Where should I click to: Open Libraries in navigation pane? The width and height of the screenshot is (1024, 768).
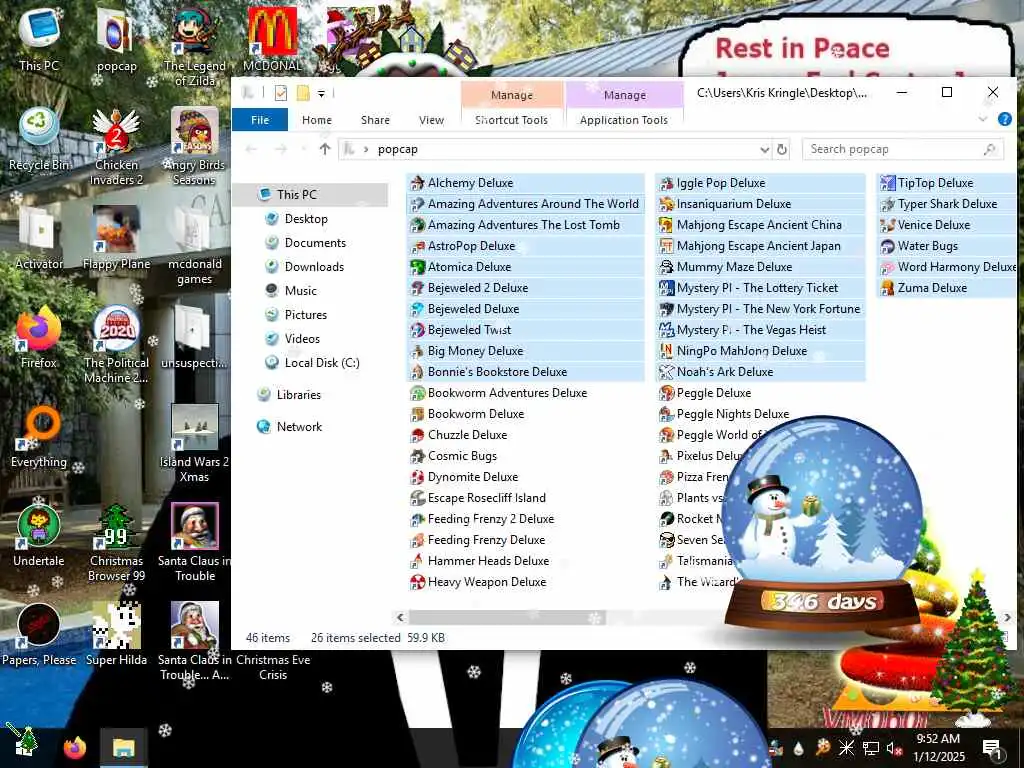point(298,394)
